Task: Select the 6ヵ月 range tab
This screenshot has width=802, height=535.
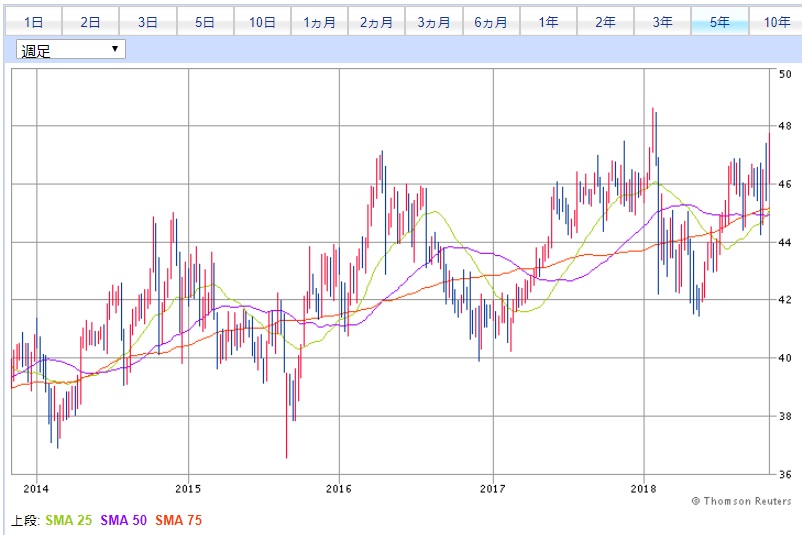Action: [491, 21]
